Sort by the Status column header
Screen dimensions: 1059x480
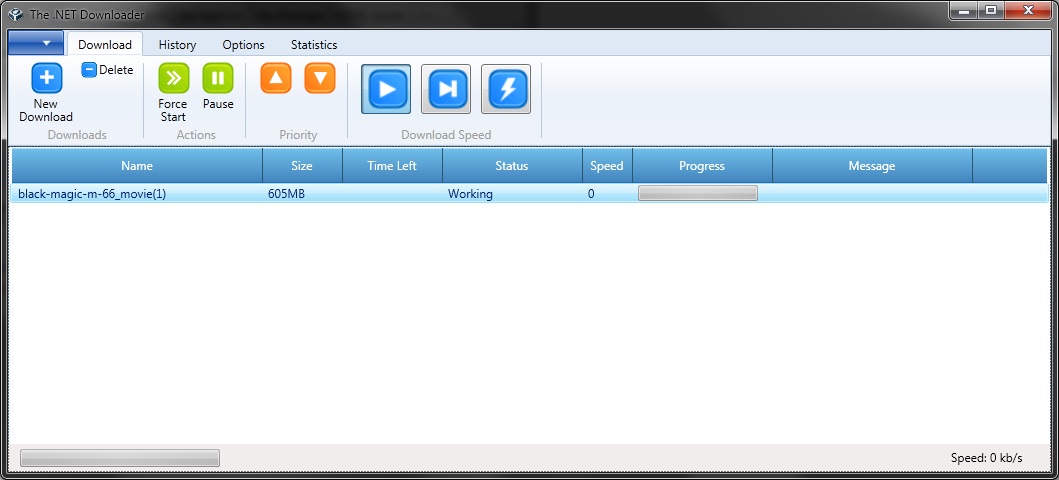(512, 165)
